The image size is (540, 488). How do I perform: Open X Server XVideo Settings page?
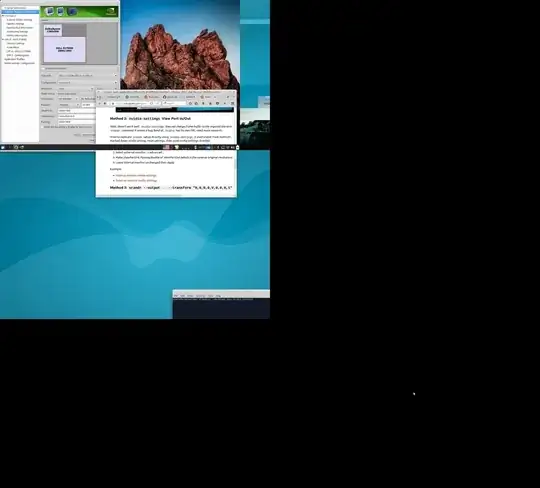click(19, 20)
